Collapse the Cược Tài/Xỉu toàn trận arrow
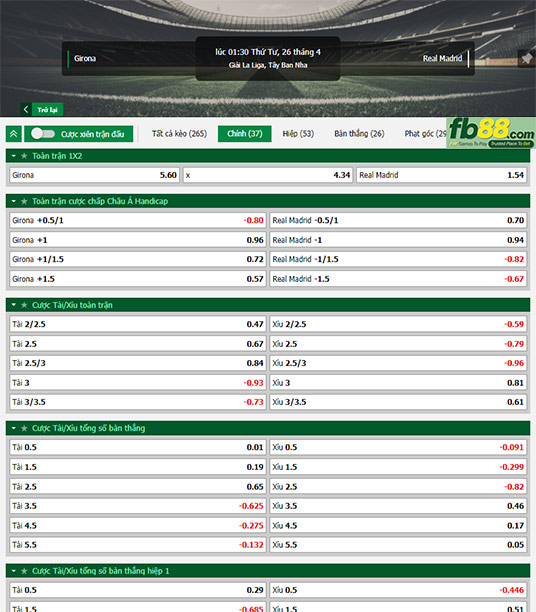The image size is (536, 612). coord(14,305)
